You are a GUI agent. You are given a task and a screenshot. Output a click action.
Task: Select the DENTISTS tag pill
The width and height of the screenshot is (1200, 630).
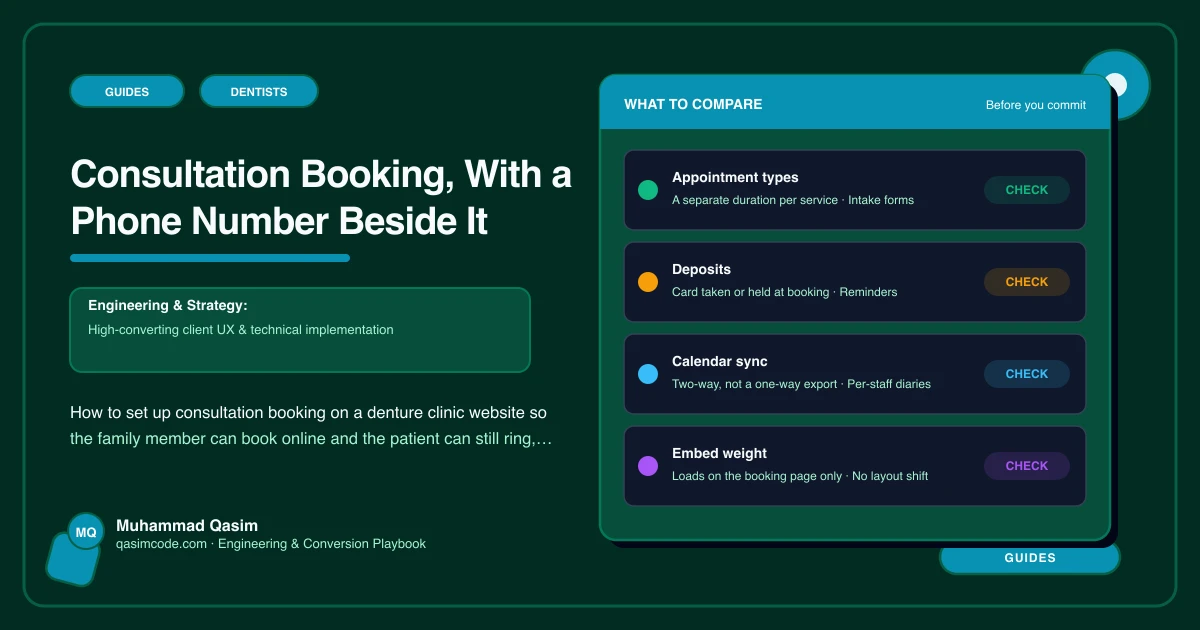pyautogui.click(x=259, y=92)
